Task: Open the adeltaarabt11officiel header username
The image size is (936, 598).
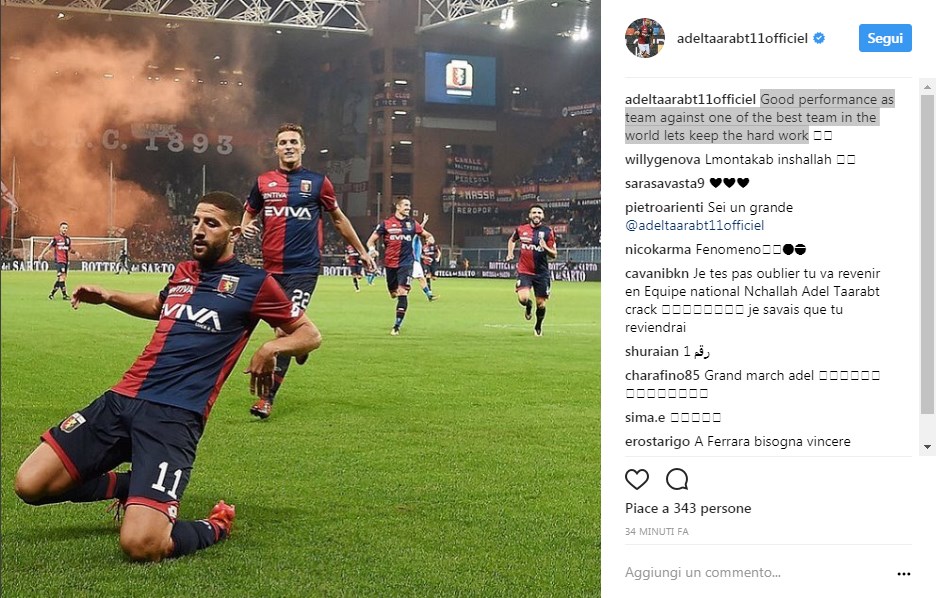Action: [742, 38]
